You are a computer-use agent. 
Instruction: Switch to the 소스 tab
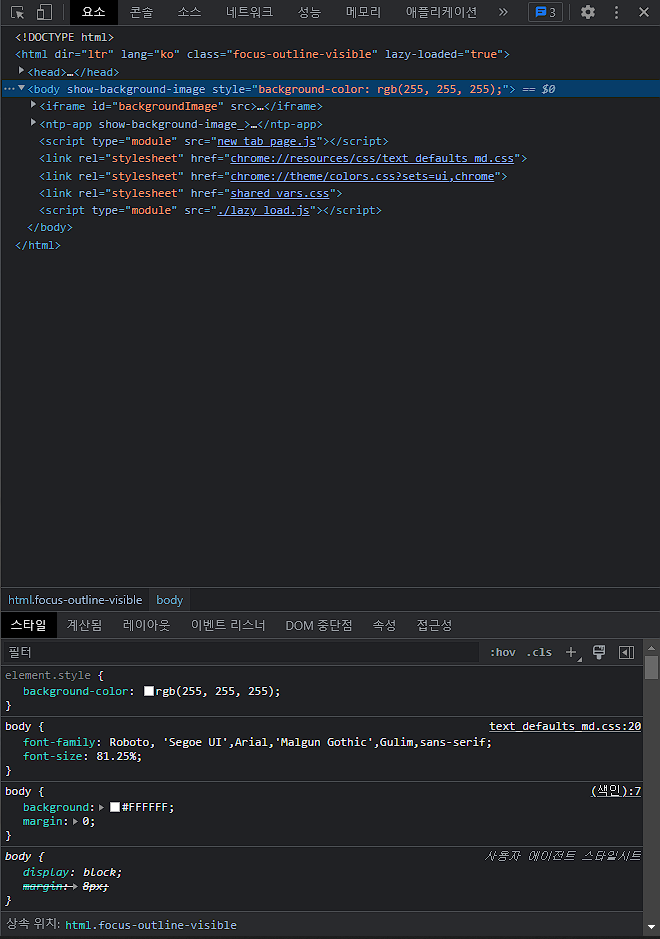[x=189, y=12]
